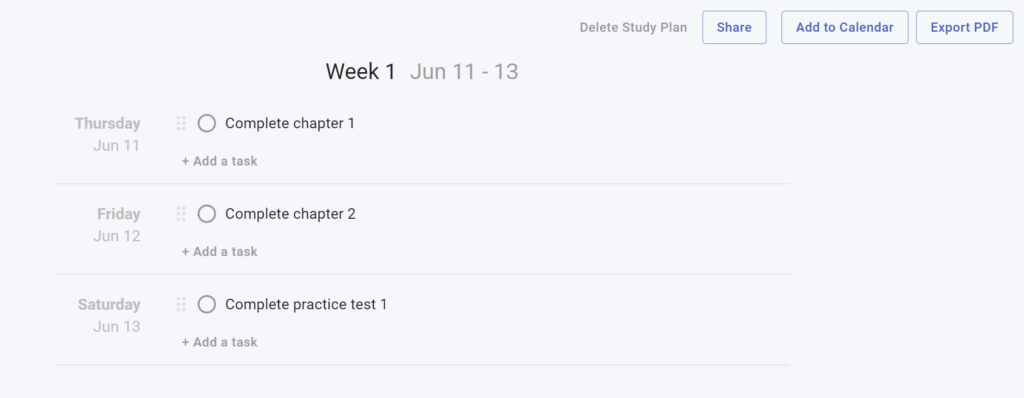Viewport: 1024px width, 398px height.
Task: Add the plan to calendar
Action: click(x=844, y=27)
